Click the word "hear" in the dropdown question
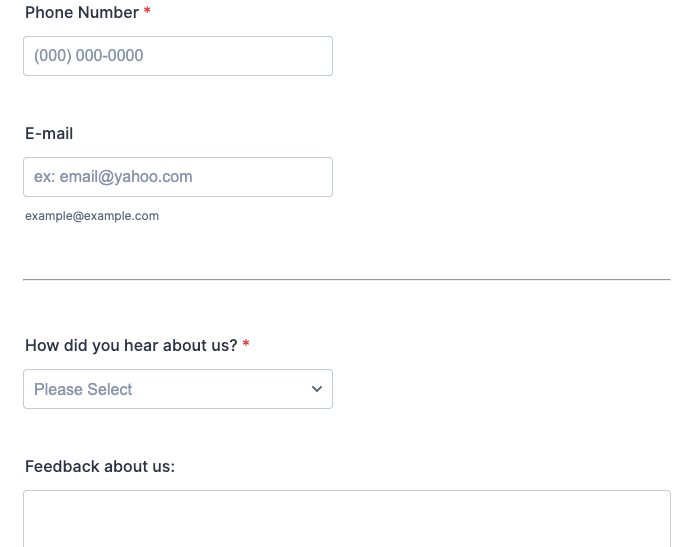Image resolution: width=690 pixels, height=547 pixels. pos(141,346)
